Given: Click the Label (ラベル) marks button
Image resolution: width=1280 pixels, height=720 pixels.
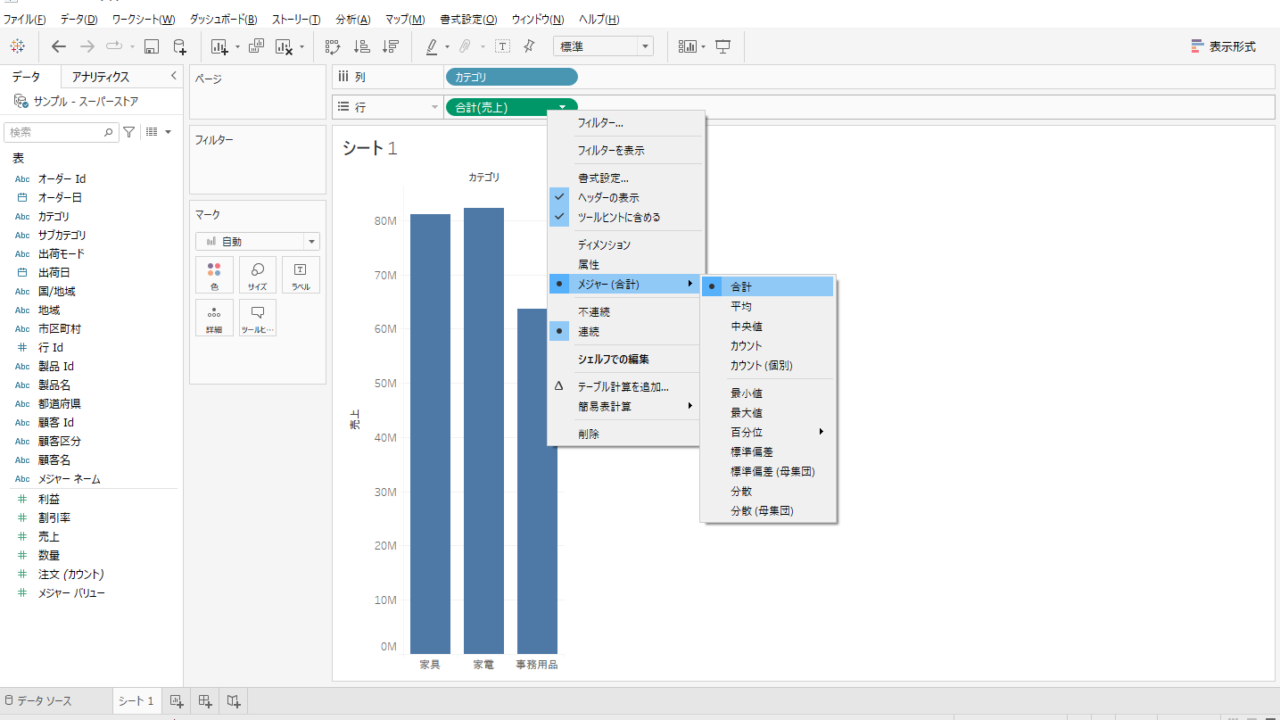Looking at the screenshot, I should [x=301, y=275].
